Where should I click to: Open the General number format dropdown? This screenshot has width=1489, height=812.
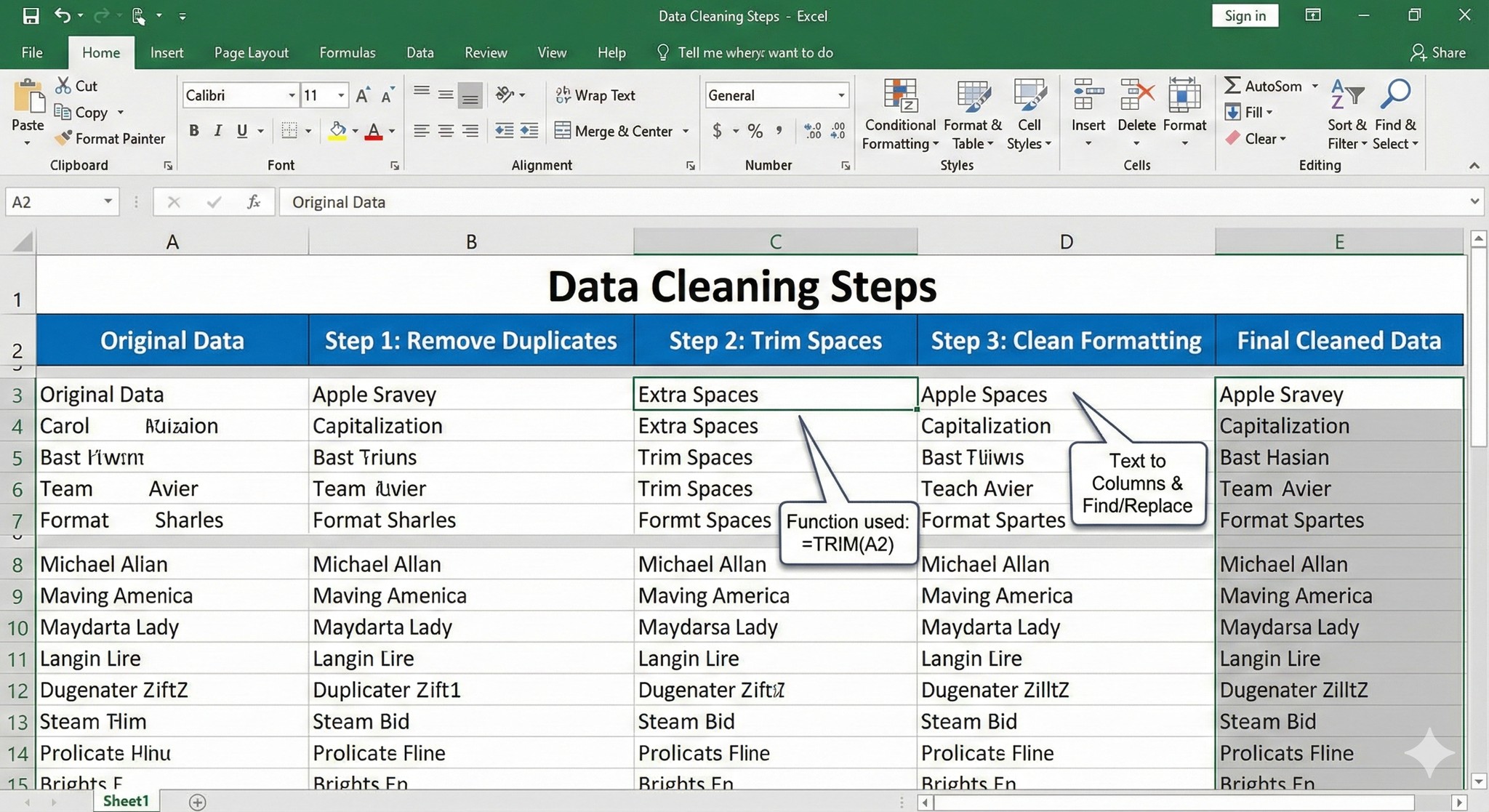point(841,95)
